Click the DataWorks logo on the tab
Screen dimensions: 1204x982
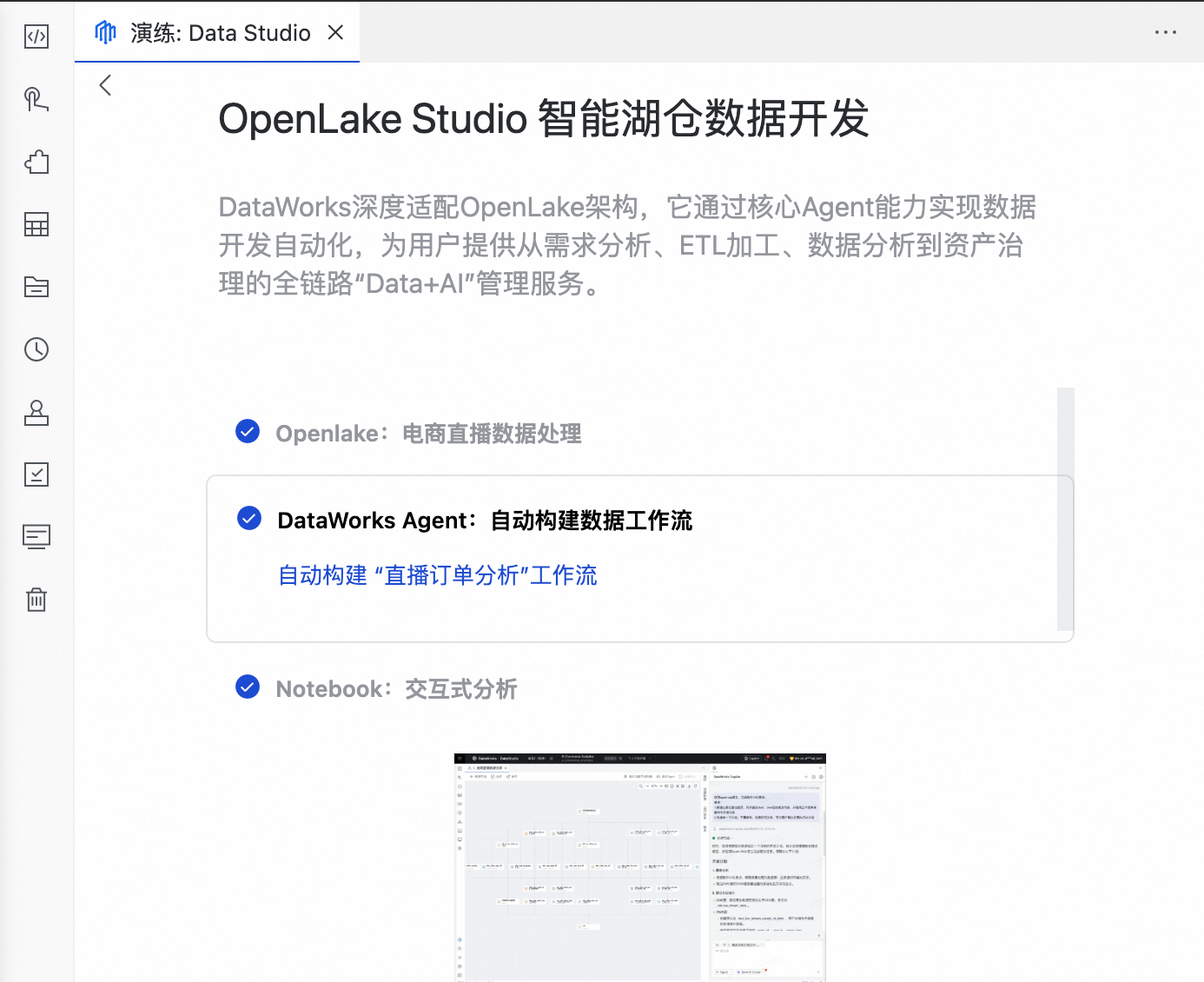click(105, 32)
